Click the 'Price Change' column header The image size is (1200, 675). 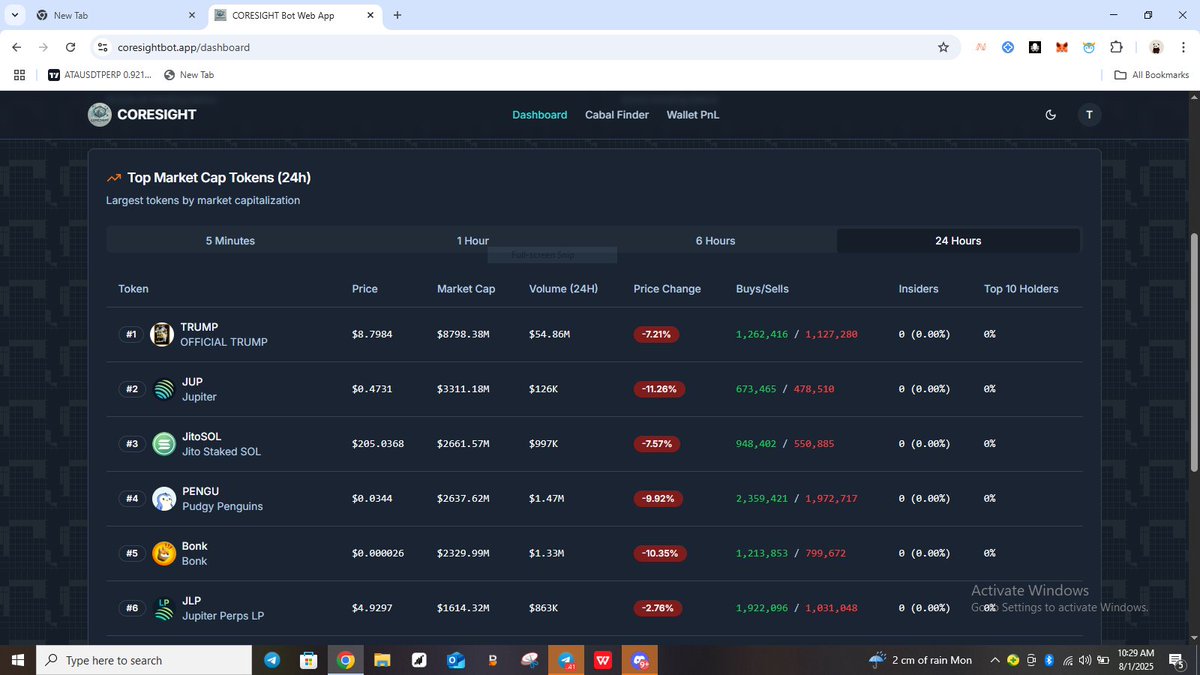pyautogui.click(x=667, y=289)
